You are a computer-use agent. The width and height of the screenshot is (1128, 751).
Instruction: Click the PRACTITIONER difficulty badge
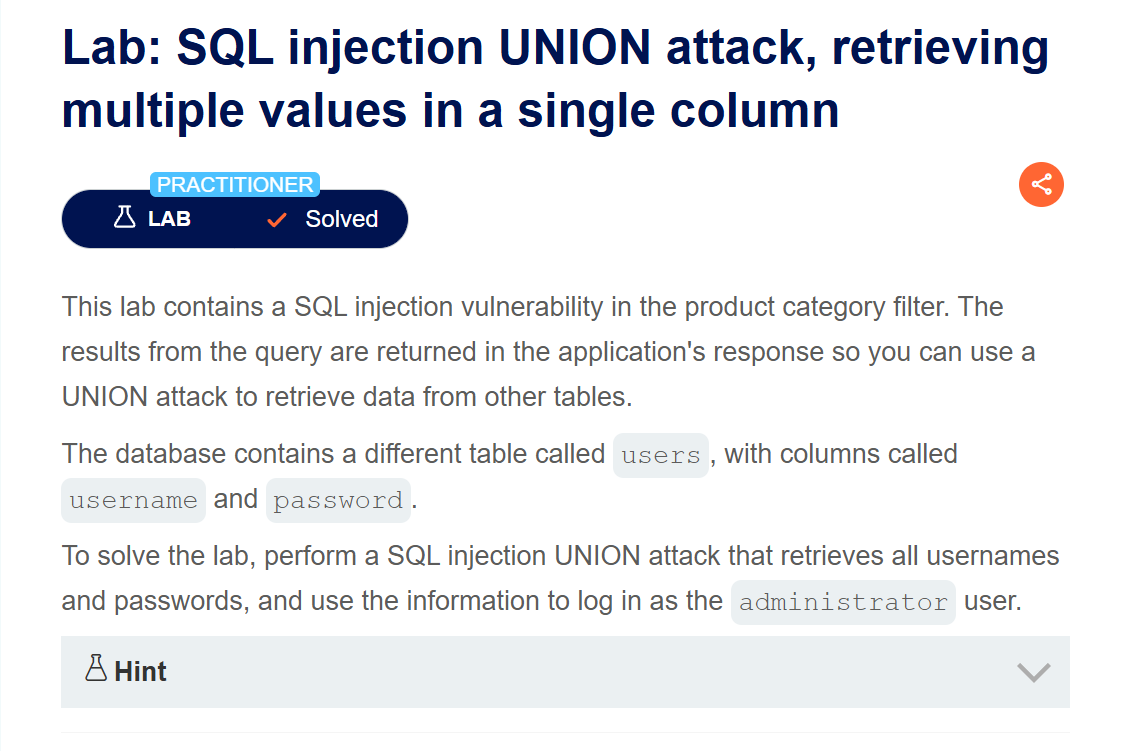[x=235, y=185]
